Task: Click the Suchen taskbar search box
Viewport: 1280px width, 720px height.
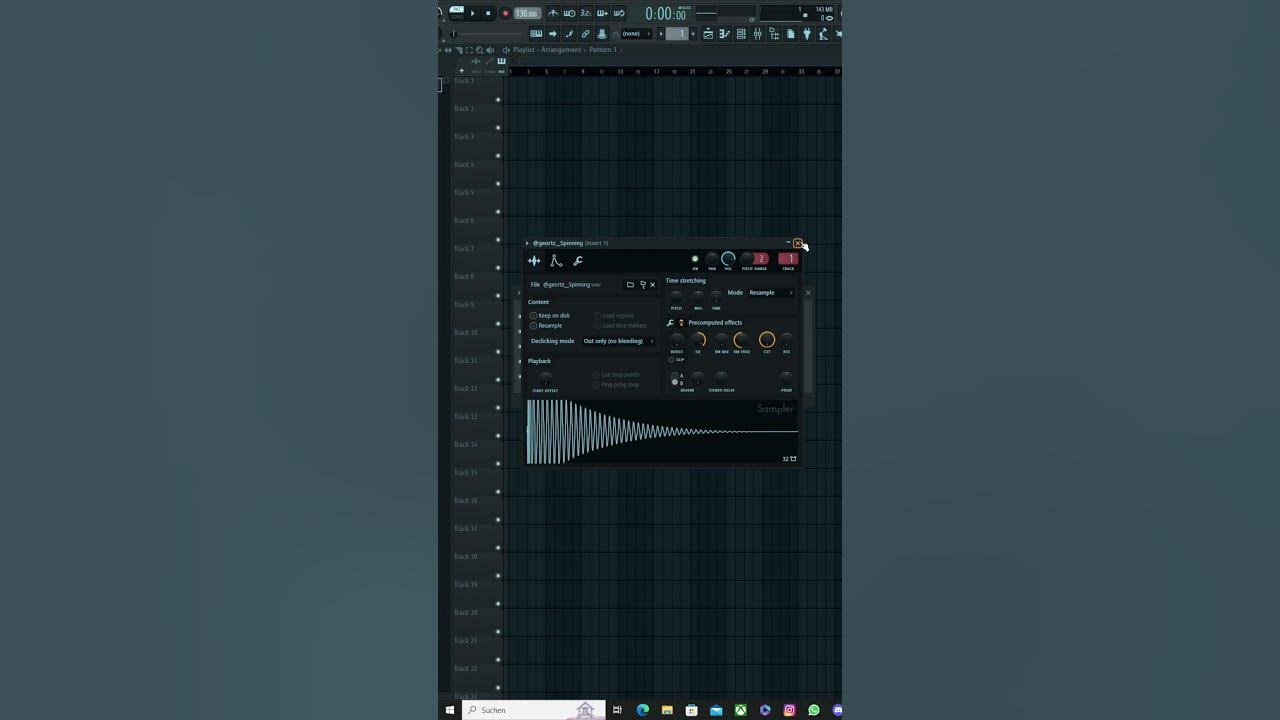Action: coord(534,710)
